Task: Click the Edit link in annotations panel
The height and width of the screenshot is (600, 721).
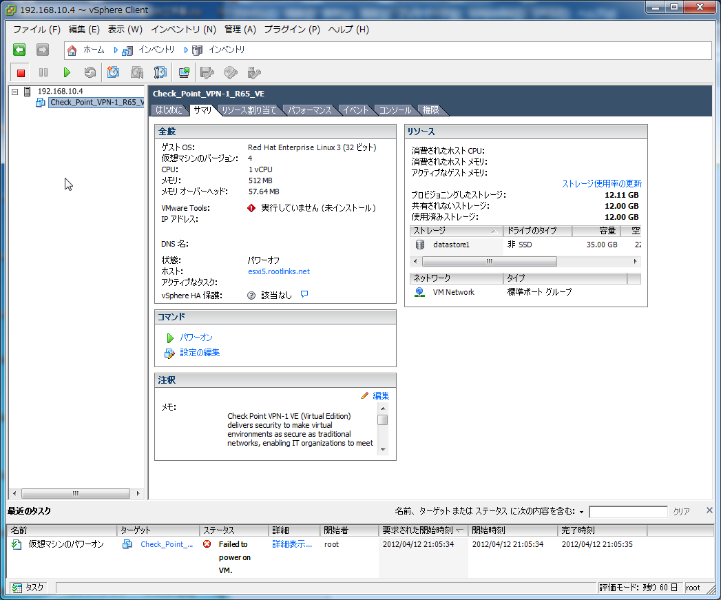Action: tap(381, 396)
